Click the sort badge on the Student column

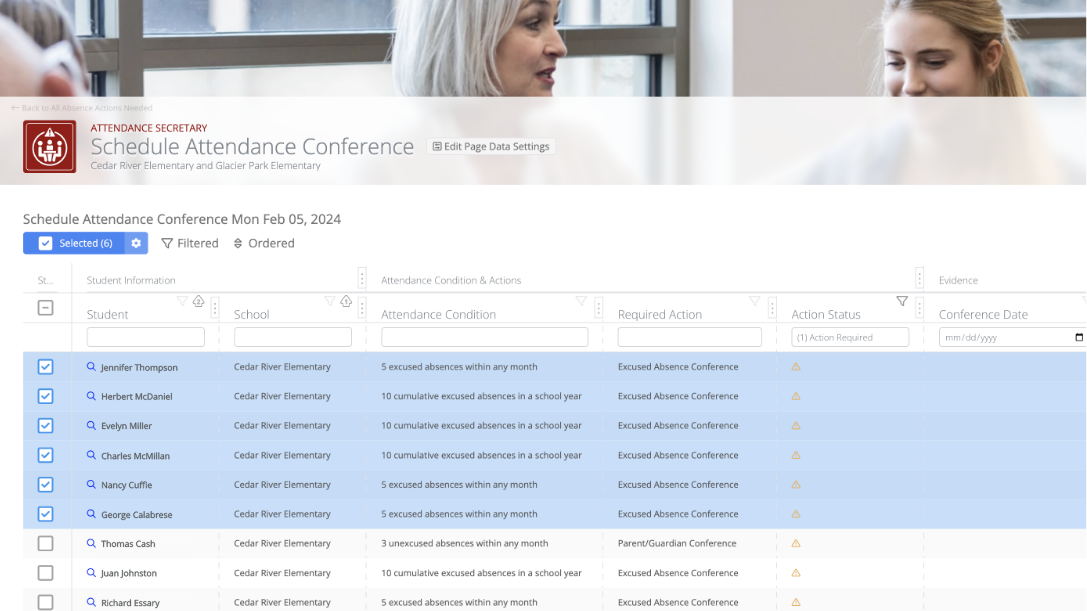[x=197, y=301]
